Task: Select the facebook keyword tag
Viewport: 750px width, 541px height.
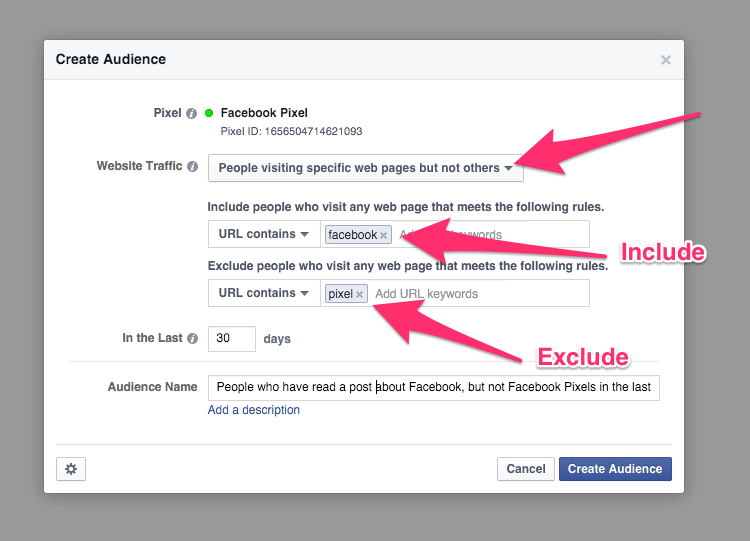Action: point(352,235)
